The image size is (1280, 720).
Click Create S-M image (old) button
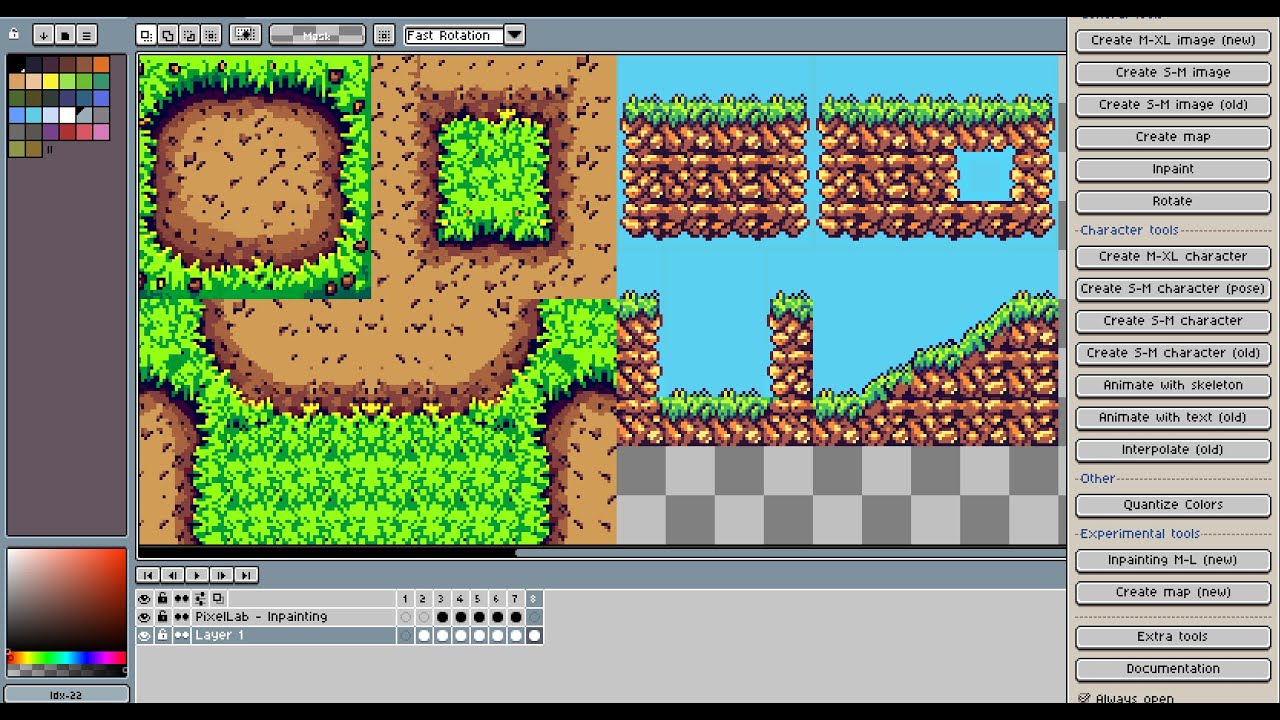point(1173,104)
